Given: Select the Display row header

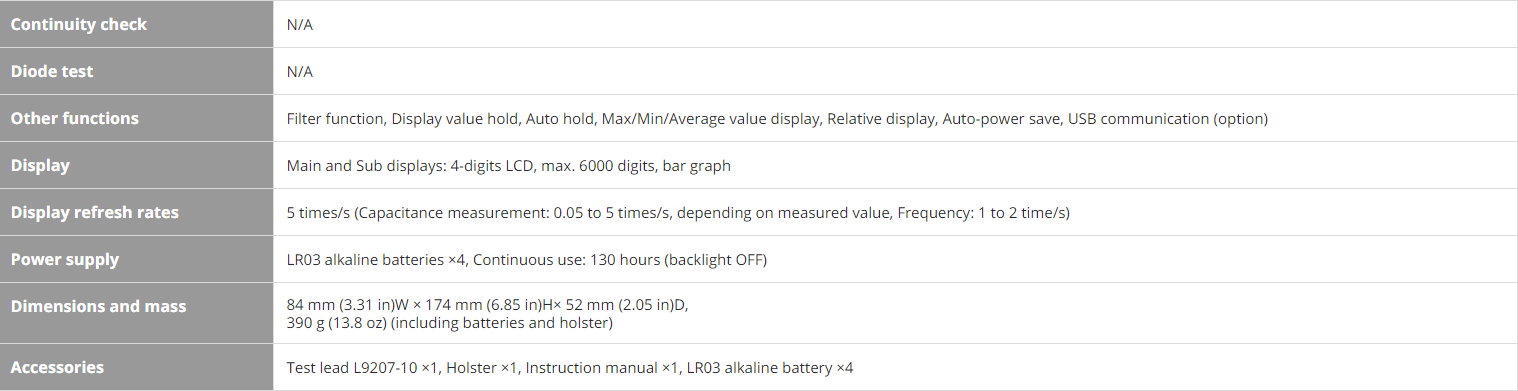Looking at the screenshot, I should pos(136,165).
